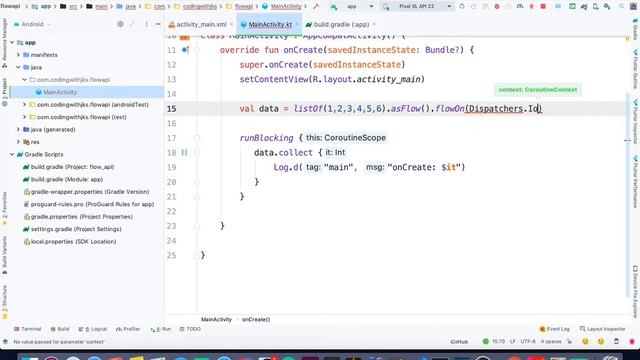Image resolution: width=640 pixels, height=360 pixels.
Task: Click the red error indicator in status bar
Action: (632, 341)
